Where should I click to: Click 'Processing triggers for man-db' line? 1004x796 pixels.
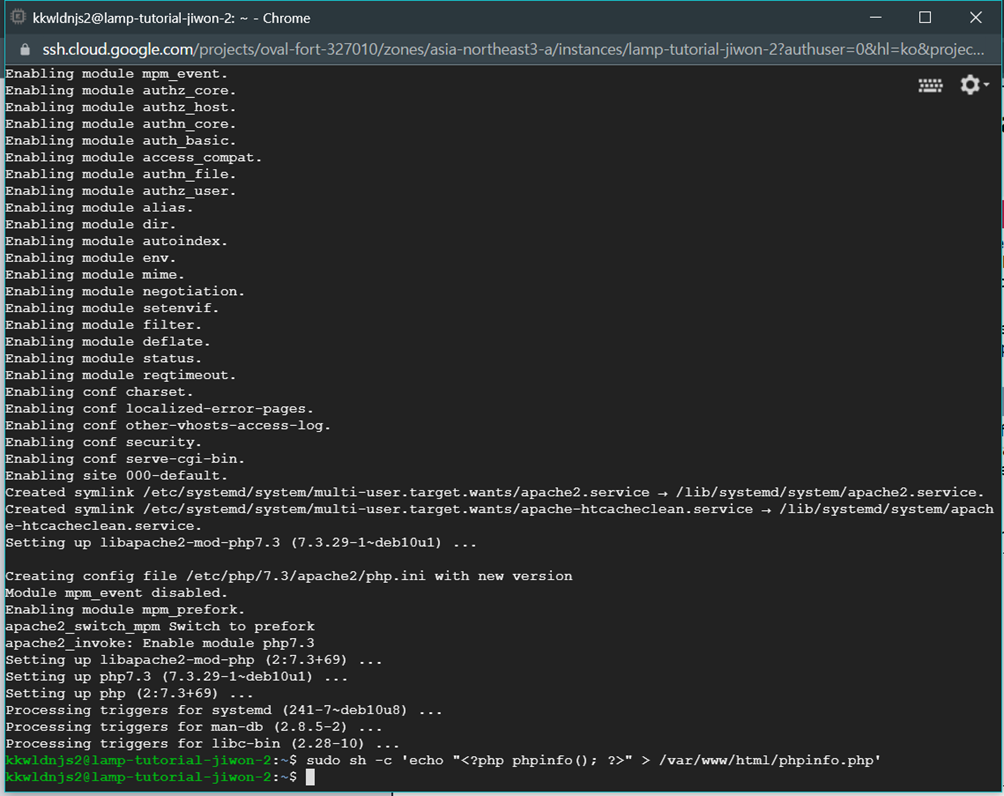pyautogui.click(x=193, y=727)
